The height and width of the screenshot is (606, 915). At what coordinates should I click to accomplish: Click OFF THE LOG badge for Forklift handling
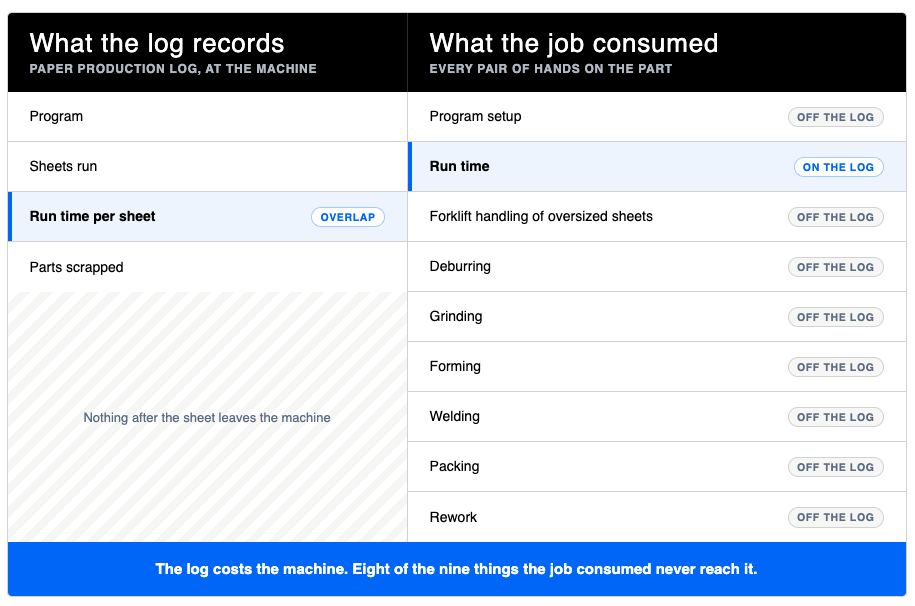835,217
